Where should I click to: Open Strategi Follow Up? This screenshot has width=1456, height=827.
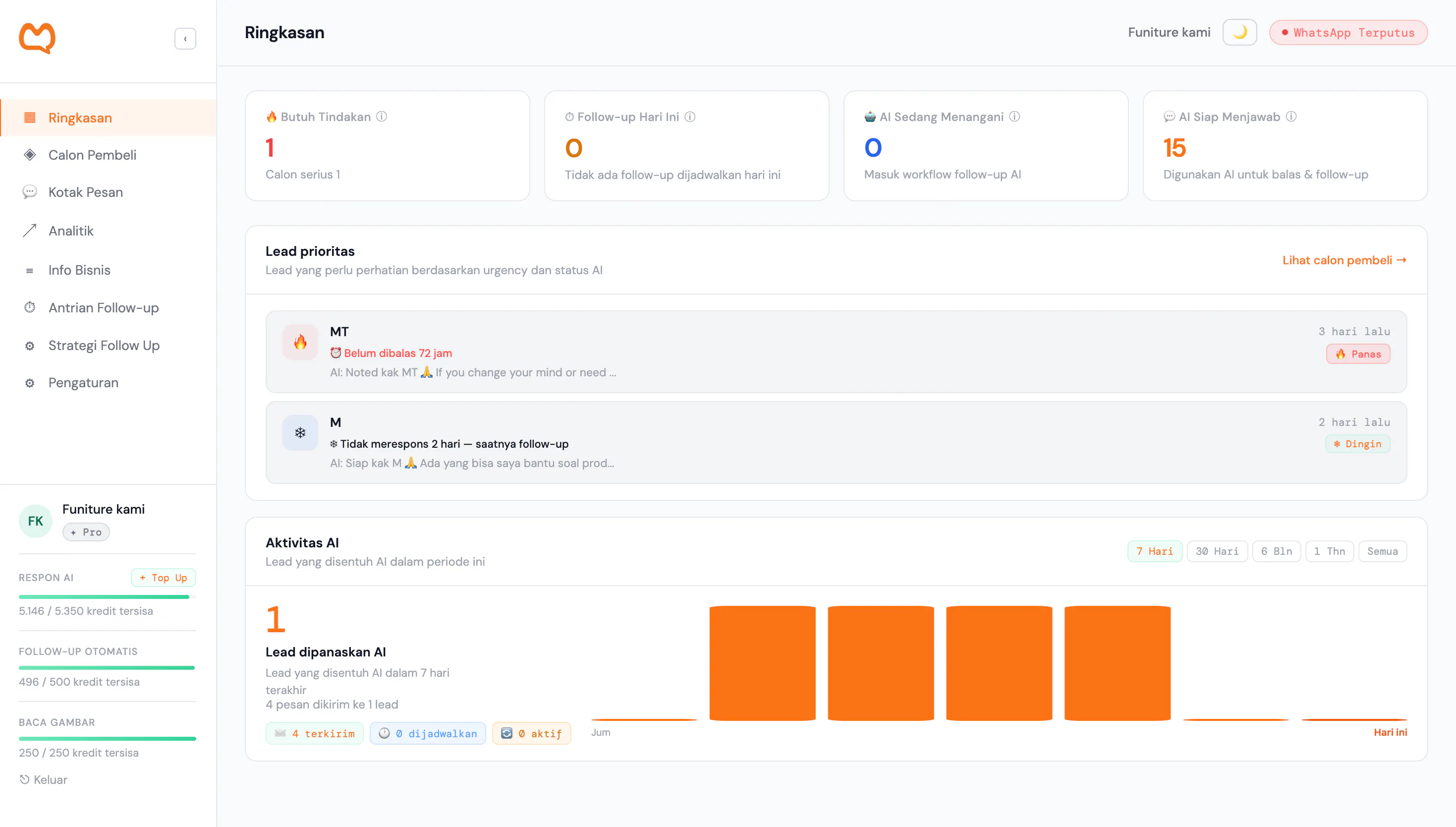[108, 346]
